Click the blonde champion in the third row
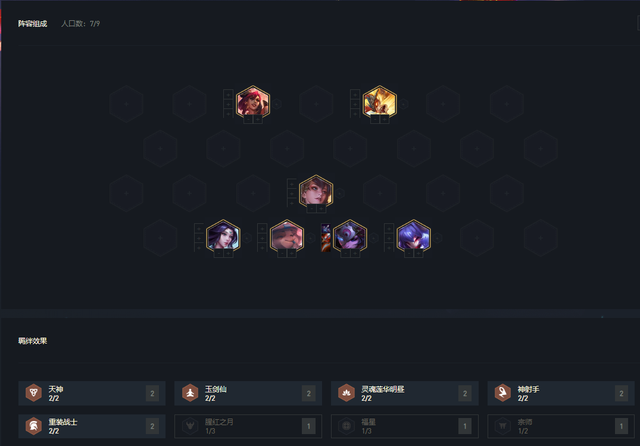 [x=316, y=191]
